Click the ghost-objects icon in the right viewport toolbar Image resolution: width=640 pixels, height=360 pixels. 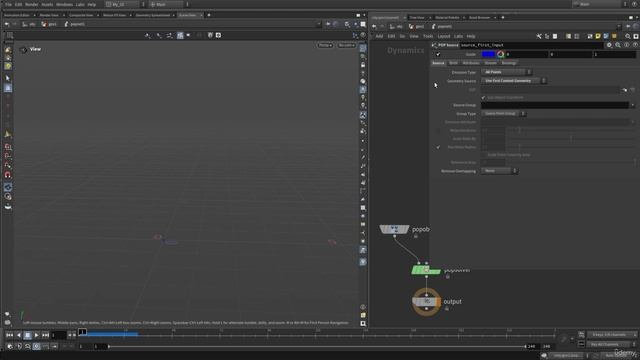(363, 81)
